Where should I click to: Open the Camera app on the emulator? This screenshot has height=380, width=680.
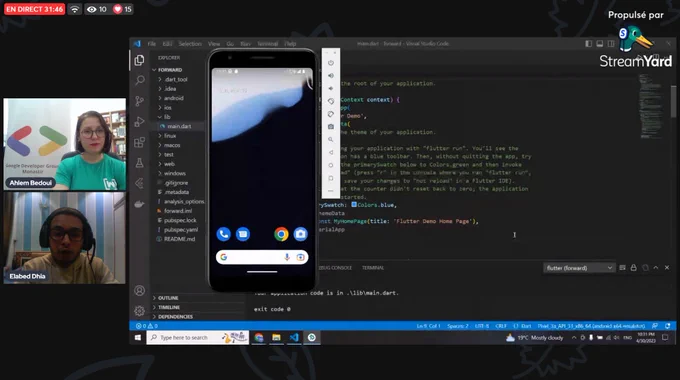click(300, 234)
